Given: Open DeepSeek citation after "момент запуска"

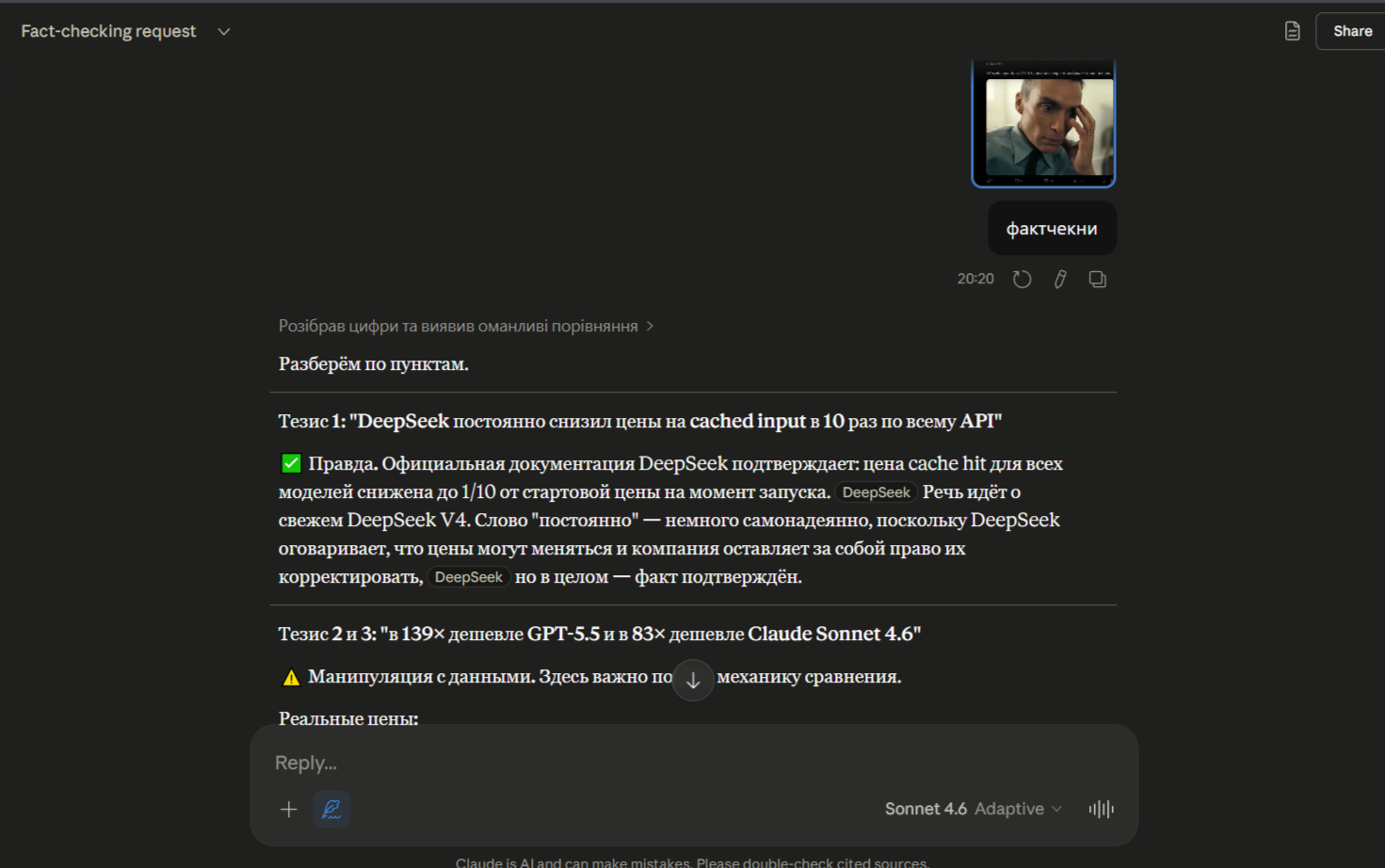Looking at the screenshot, I should [x=876, y=492].
